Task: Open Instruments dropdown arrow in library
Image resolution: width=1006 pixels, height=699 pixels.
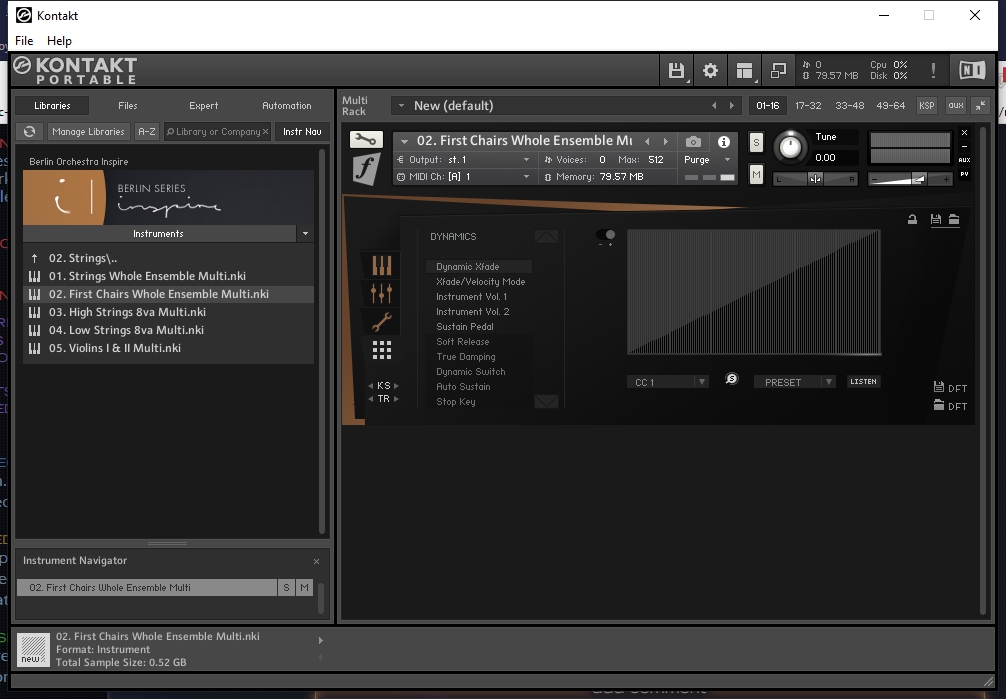Action: (x=305, y=234)
